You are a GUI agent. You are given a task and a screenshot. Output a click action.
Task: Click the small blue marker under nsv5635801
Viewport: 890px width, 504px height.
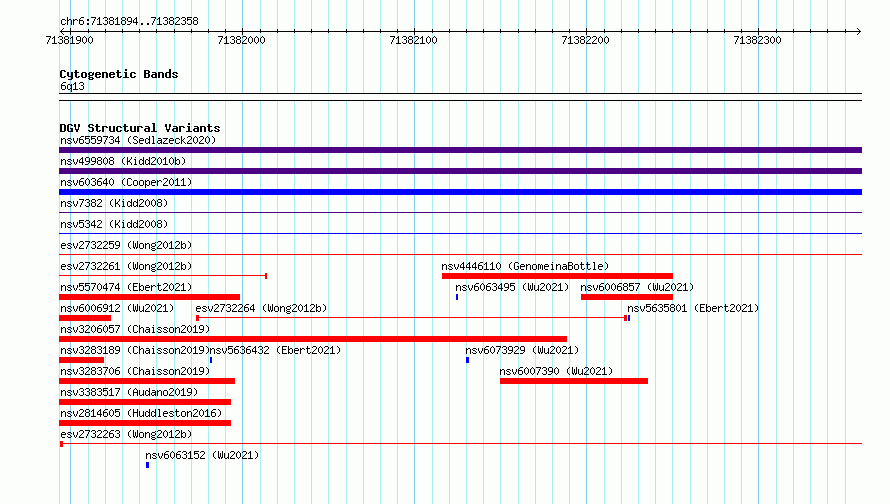click(629, 318)
